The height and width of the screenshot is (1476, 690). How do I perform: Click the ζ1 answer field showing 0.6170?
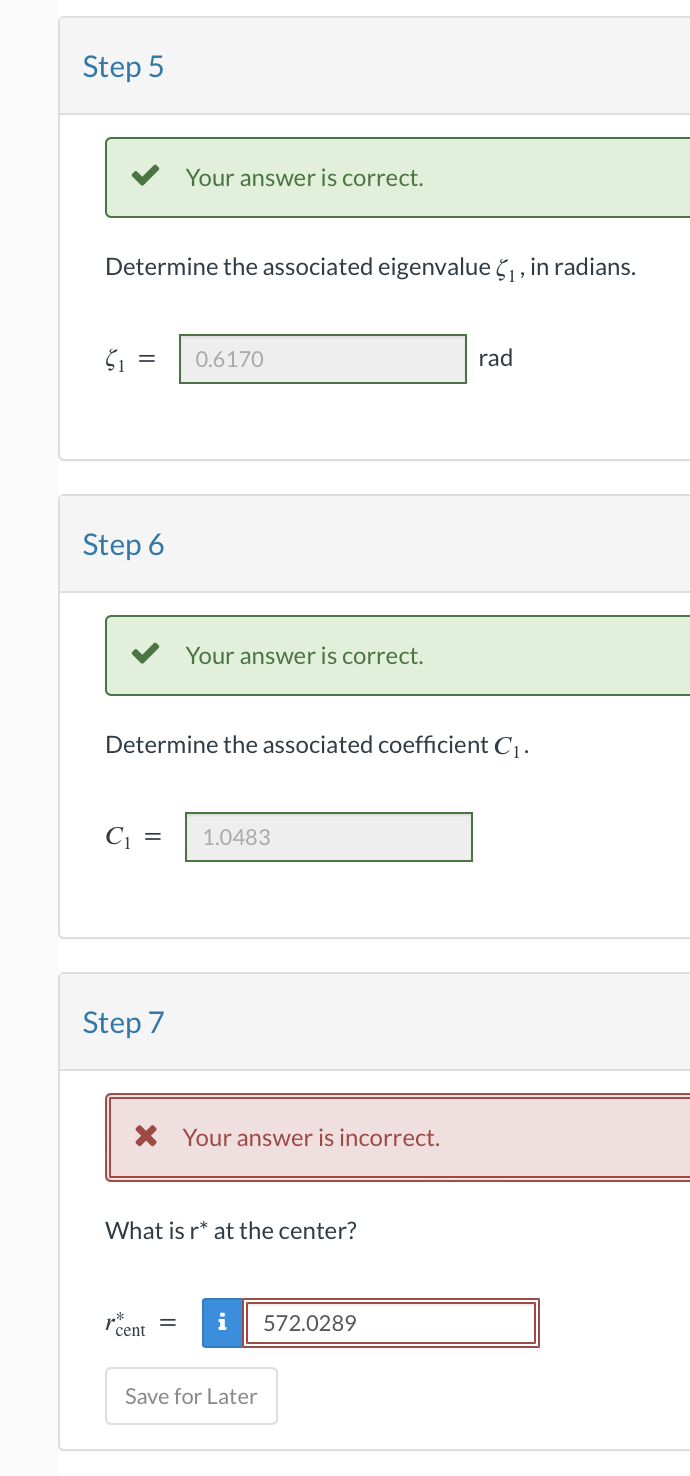(322, 358)
